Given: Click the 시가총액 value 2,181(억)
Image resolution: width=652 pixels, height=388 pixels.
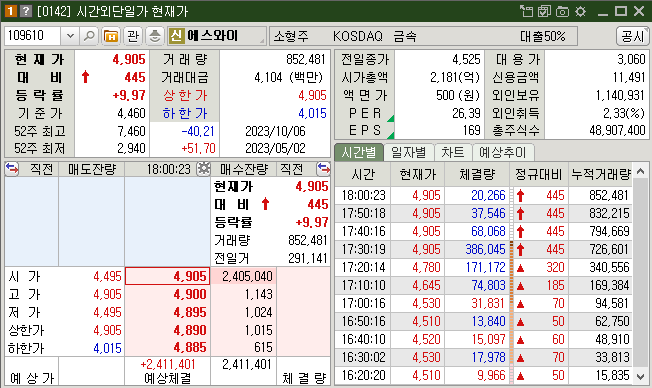Looking at the screenshot, I should [455, 77].
